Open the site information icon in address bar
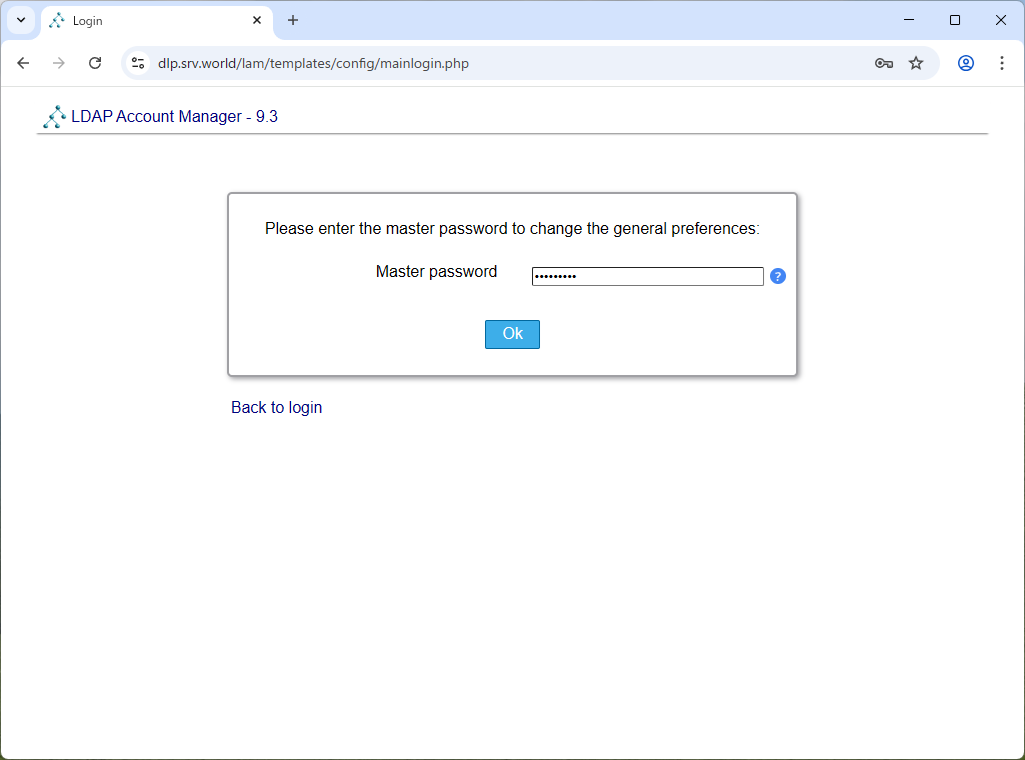 coord(137,62)
